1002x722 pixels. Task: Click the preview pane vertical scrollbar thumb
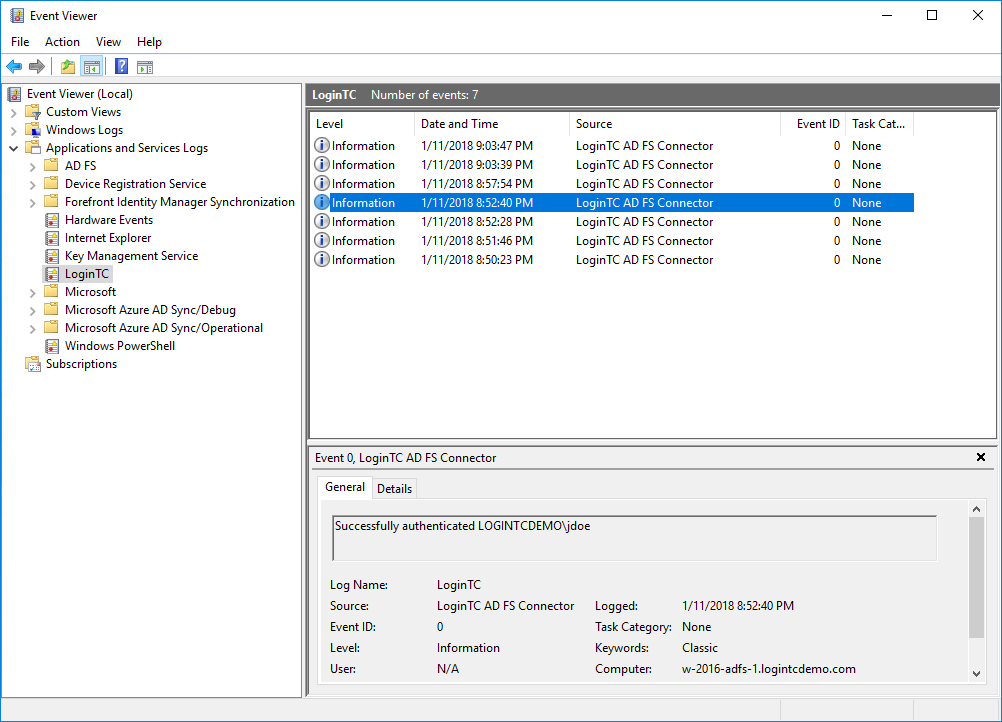[x=976, y=578]
